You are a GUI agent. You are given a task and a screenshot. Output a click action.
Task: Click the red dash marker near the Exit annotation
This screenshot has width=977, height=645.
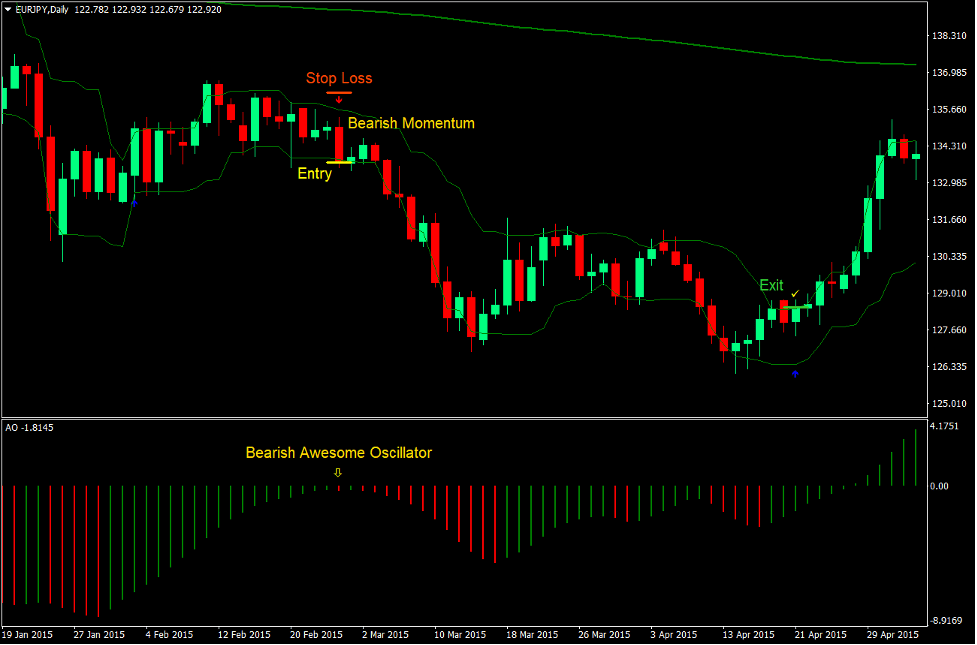click(832, 283)
